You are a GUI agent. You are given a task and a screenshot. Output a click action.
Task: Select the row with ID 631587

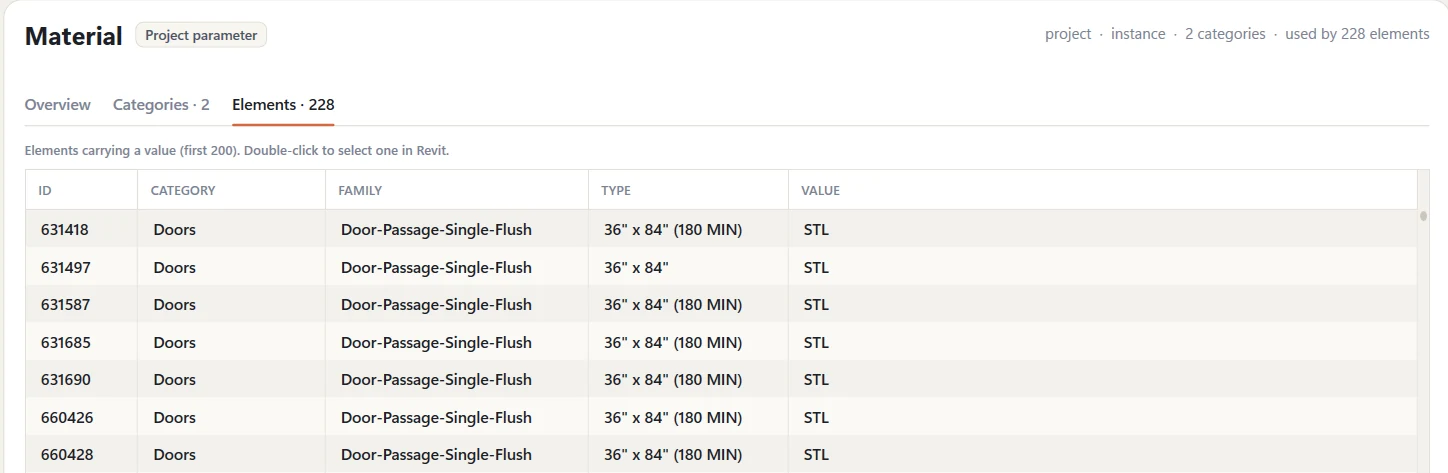click(x=721, y=304)
